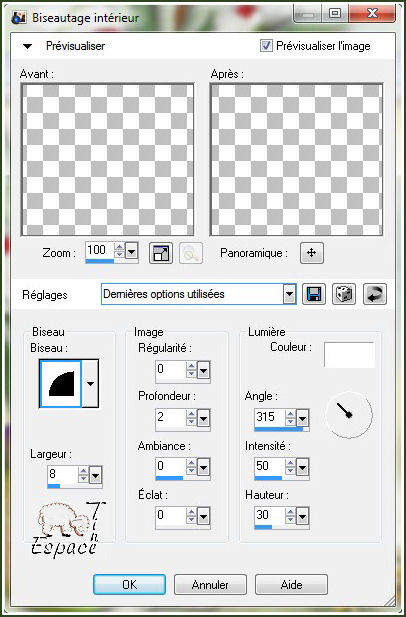This screenshot has height=617, width=406.
Task: Click the fit preview to window icon
Action: [x=161, y=253]
